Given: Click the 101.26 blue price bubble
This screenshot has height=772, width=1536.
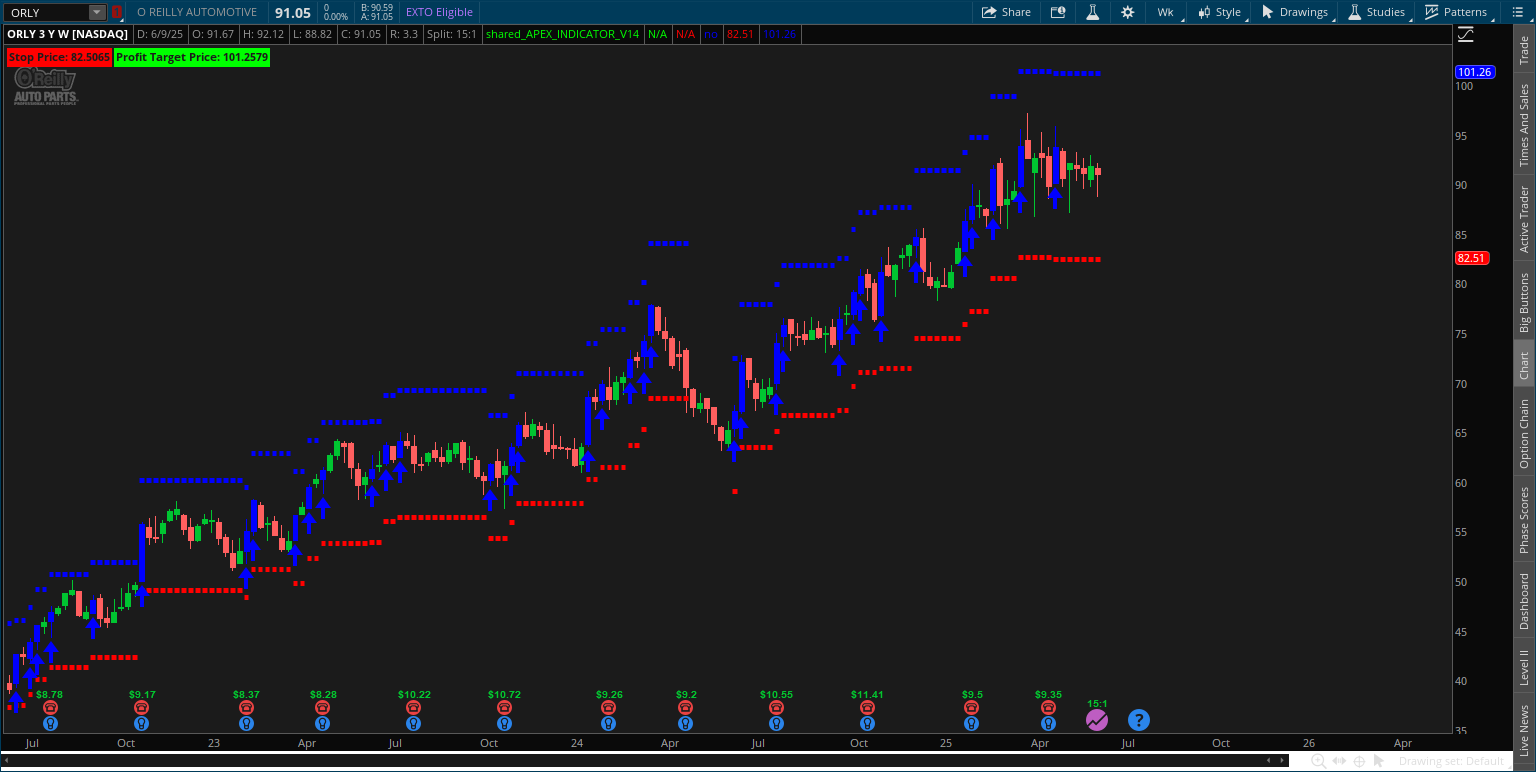Looking at the screenshot, I should pyautogui.click(x=1475, y=72).
